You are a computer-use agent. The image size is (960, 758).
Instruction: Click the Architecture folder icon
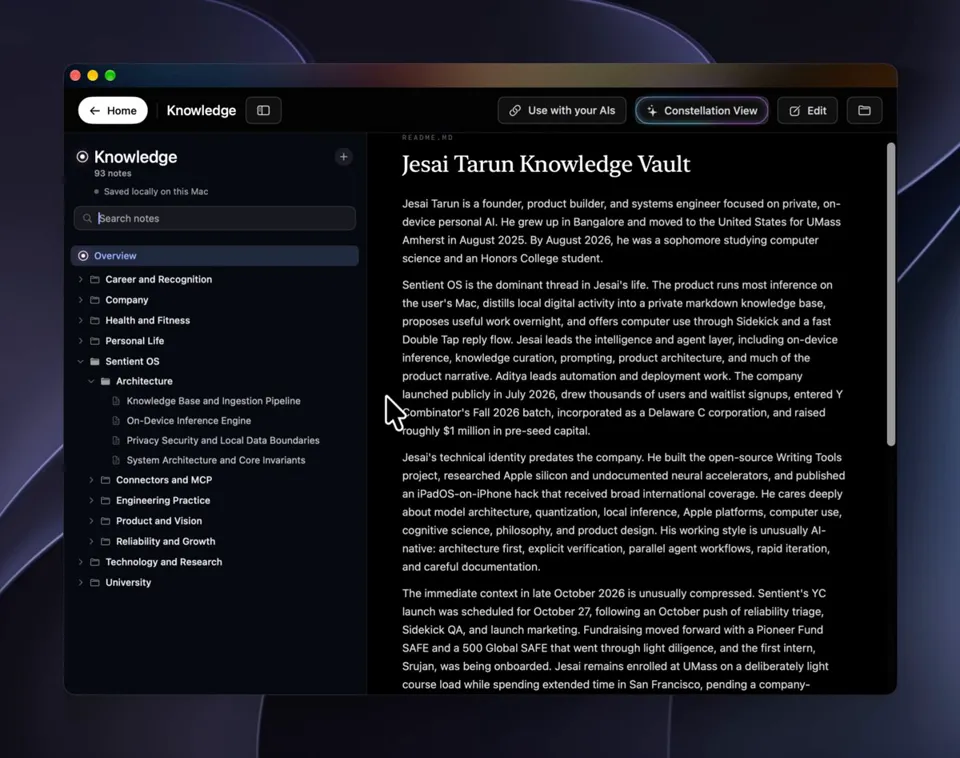105,381
